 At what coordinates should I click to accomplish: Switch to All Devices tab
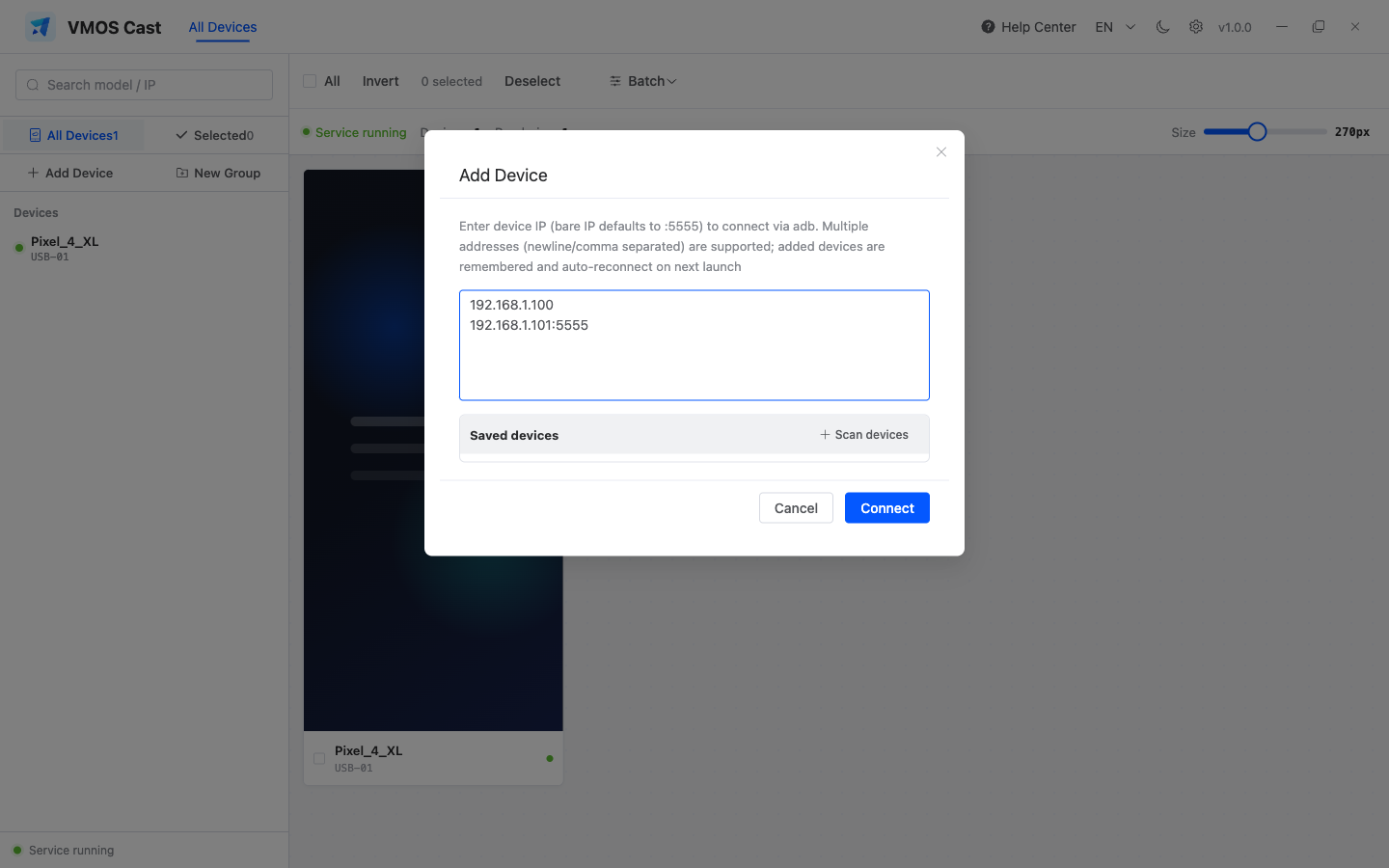click(x=223, y=27)
